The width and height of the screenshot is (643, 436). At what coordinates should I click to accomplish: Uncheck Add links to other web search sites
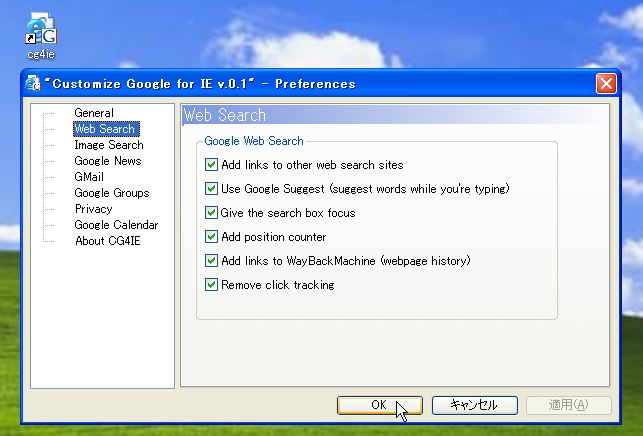pos(211,165)
